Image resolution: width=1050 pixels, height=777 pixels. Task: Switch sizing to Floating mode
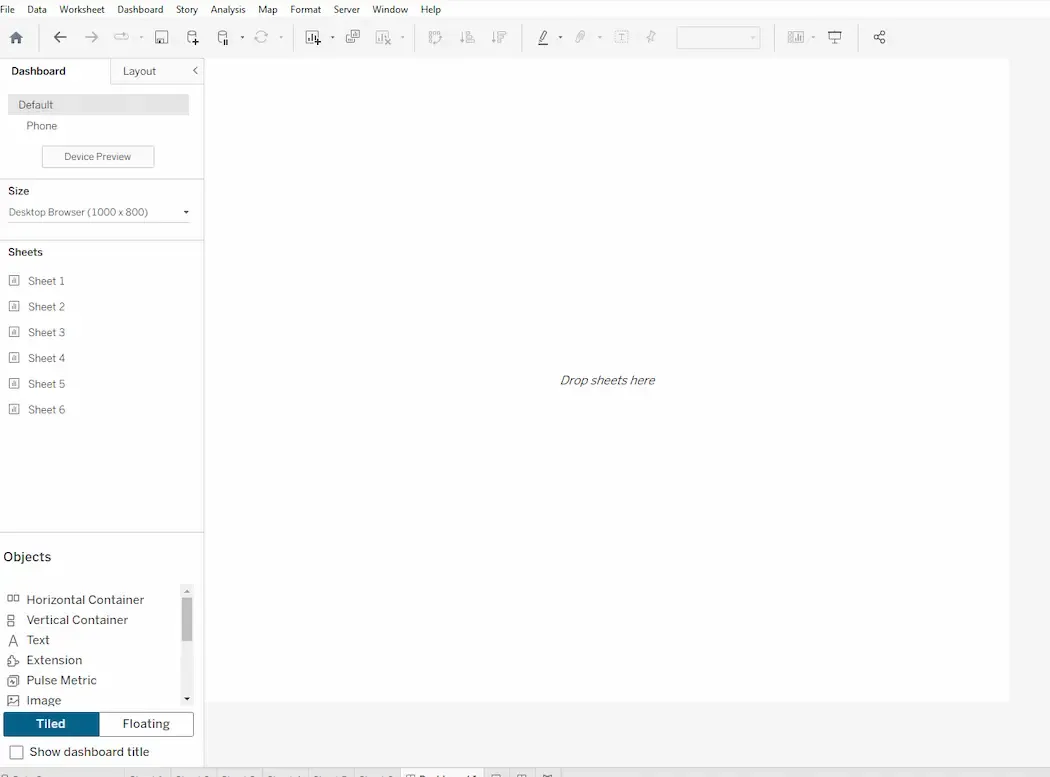click(146, 723)
